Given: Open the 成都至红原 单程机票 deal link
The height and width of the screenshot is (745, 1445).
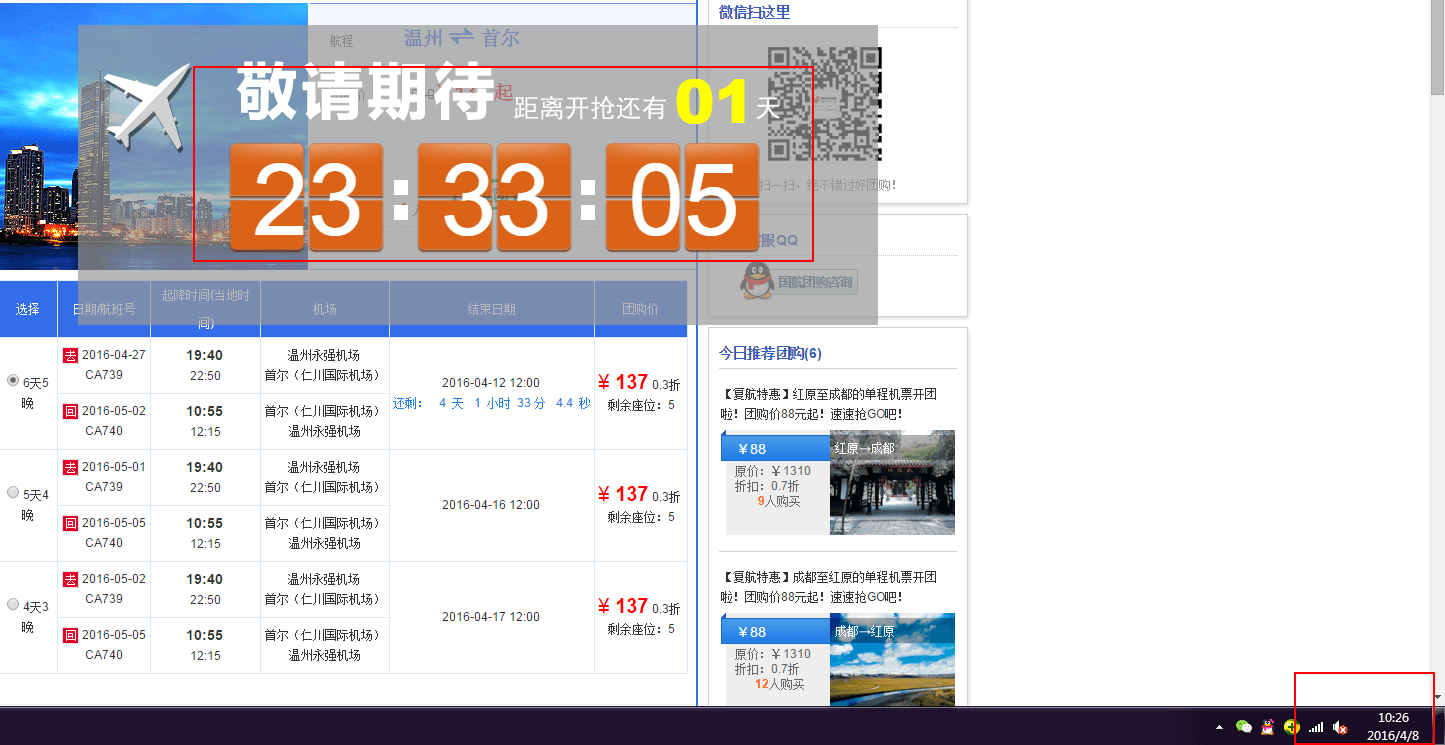Looking at the screenshot, I should [x=828, y=587].
